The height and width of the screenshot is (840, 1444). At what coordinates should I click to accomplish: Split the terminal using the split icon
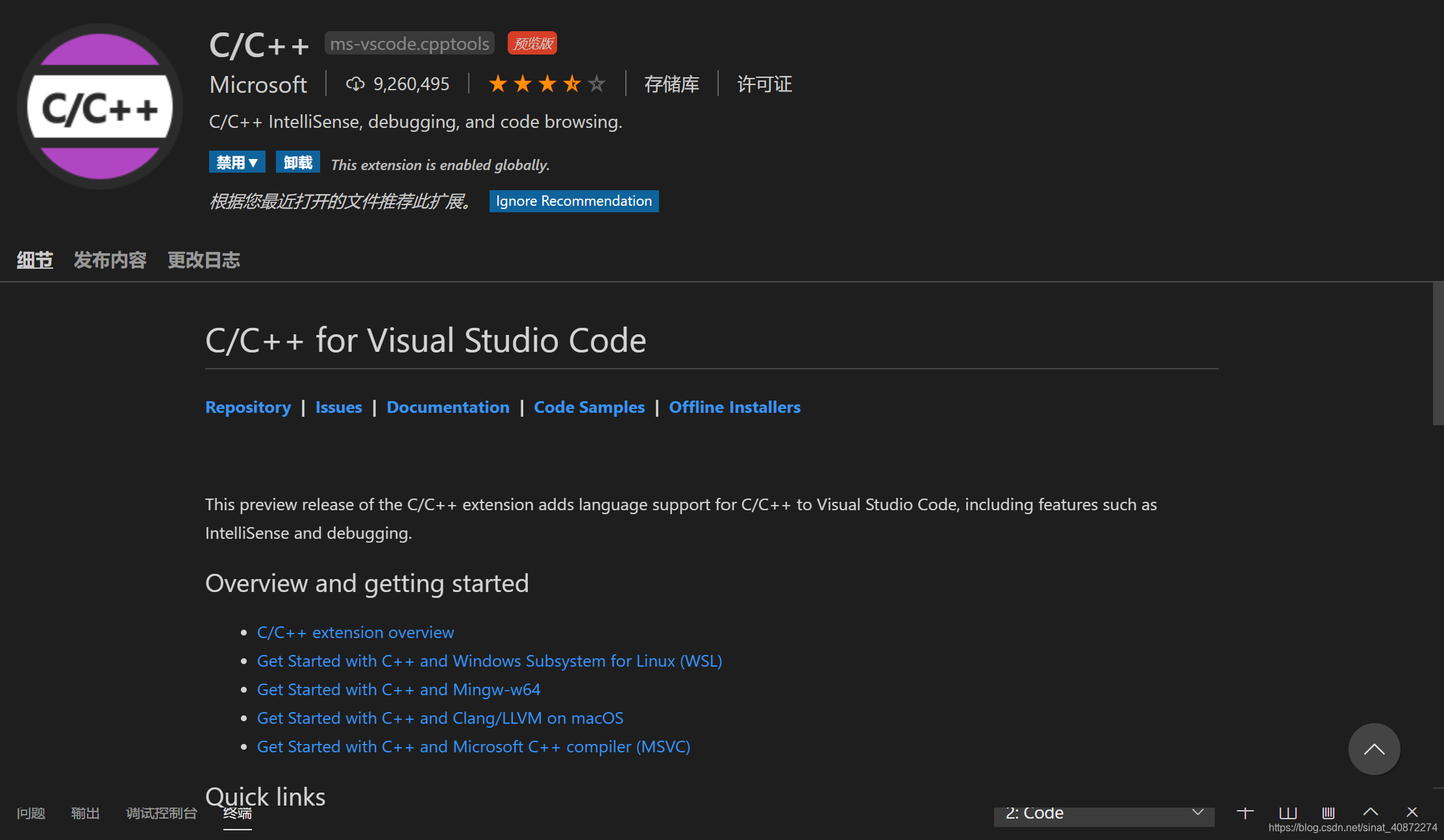point(1288,812)
